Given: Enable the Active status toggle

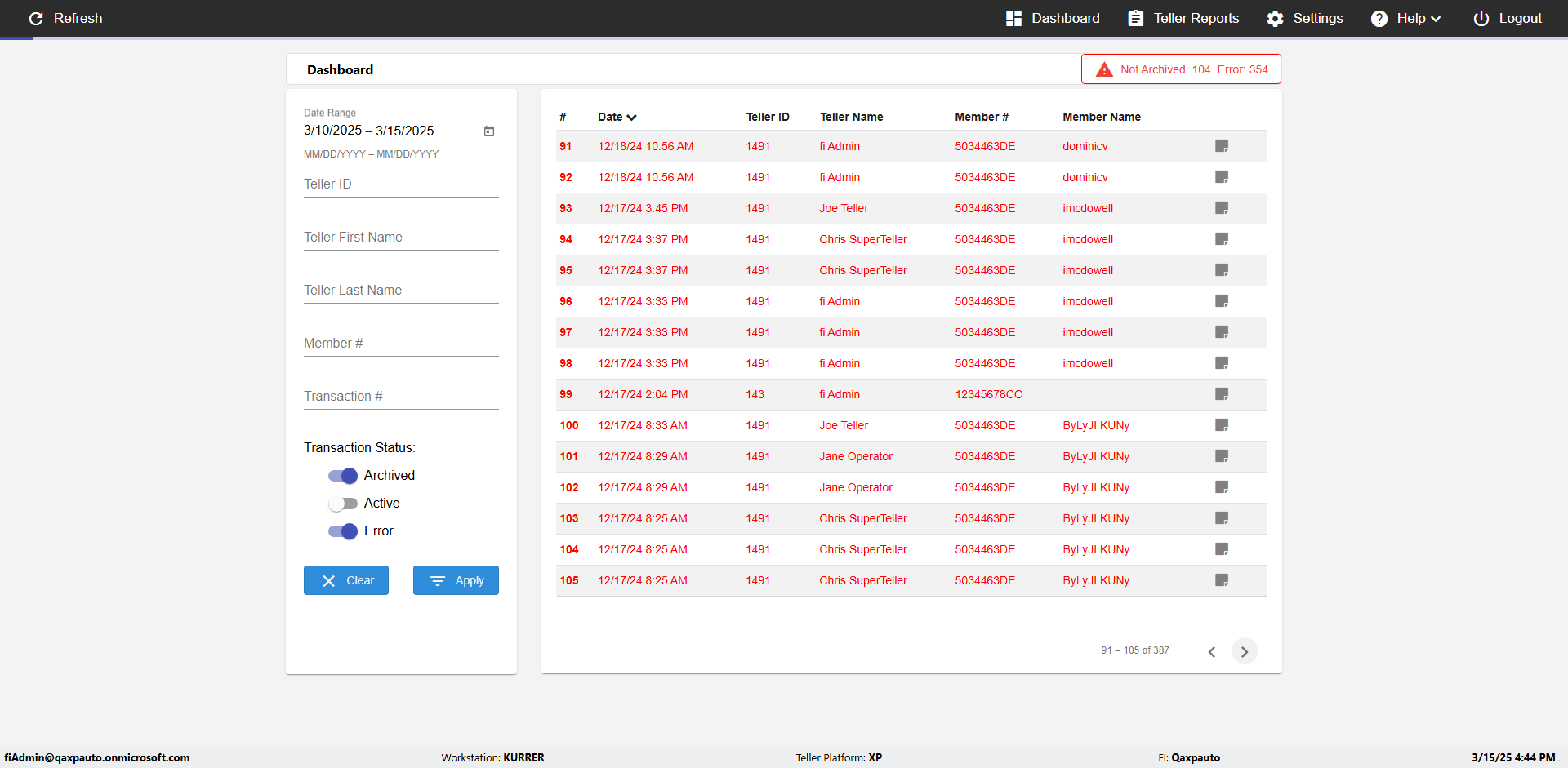Looking at the screenshot, I should [x=343, y=504].
